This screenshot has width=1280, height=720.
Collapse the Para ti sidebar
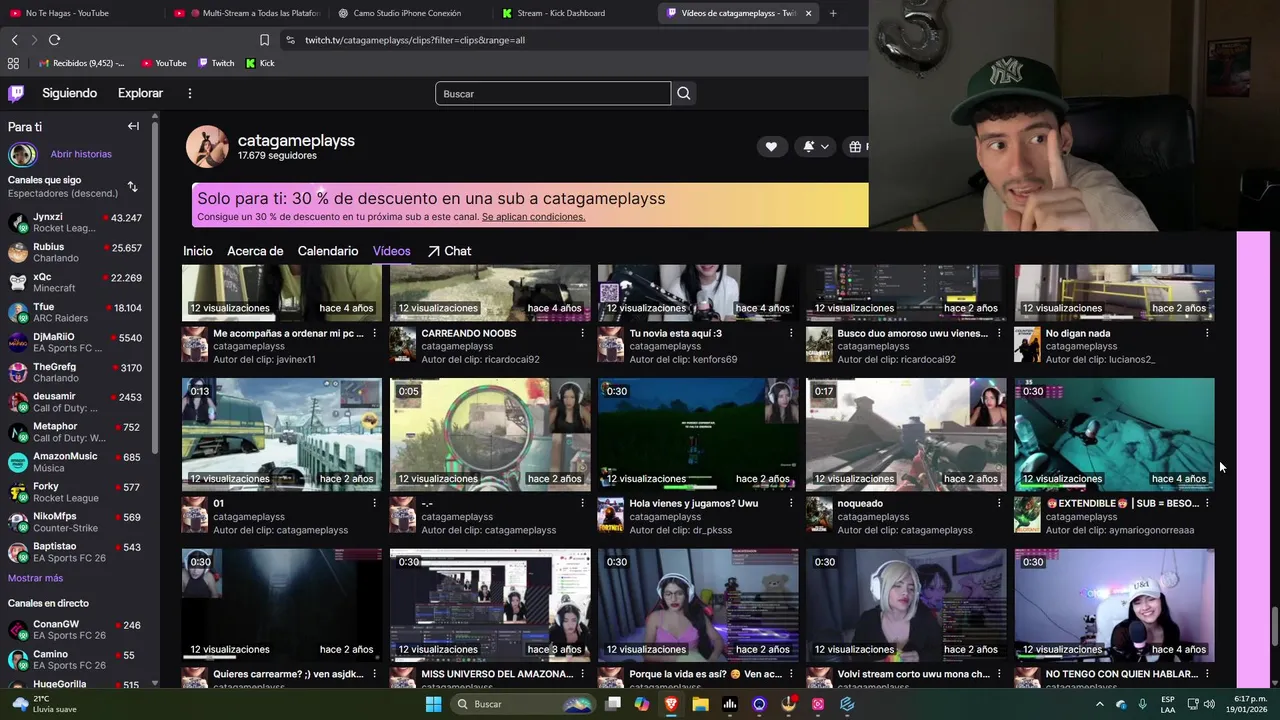tap(133, 126)
